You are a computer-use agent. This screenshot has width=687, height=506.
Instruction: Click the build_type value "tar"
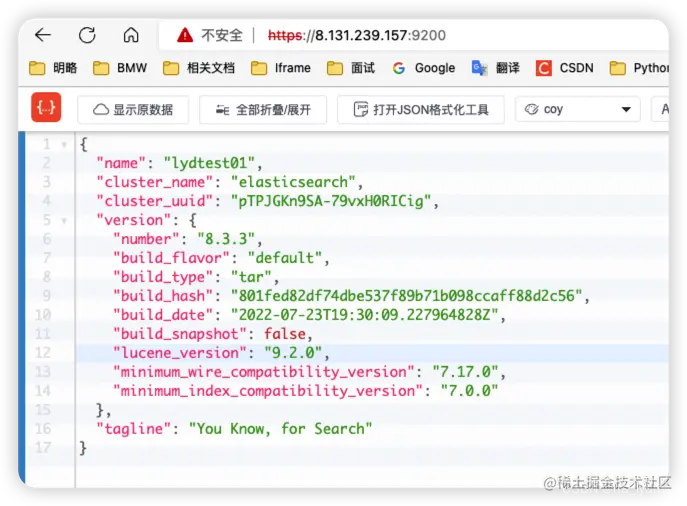[x=251, y=277]
